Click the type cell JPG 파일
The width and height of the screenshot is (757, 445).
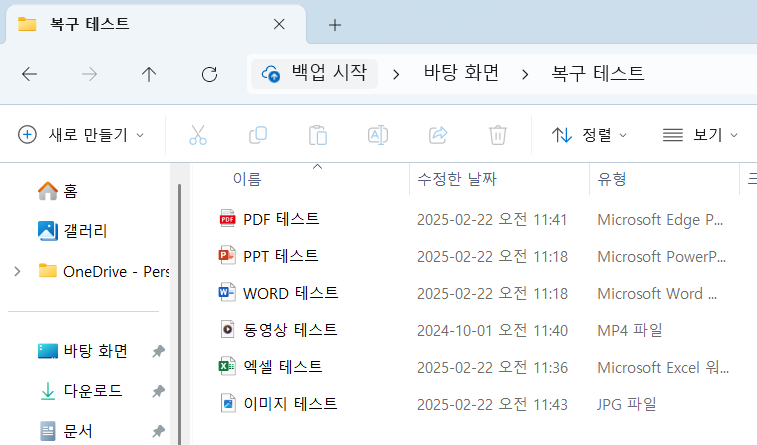point(627,404)
